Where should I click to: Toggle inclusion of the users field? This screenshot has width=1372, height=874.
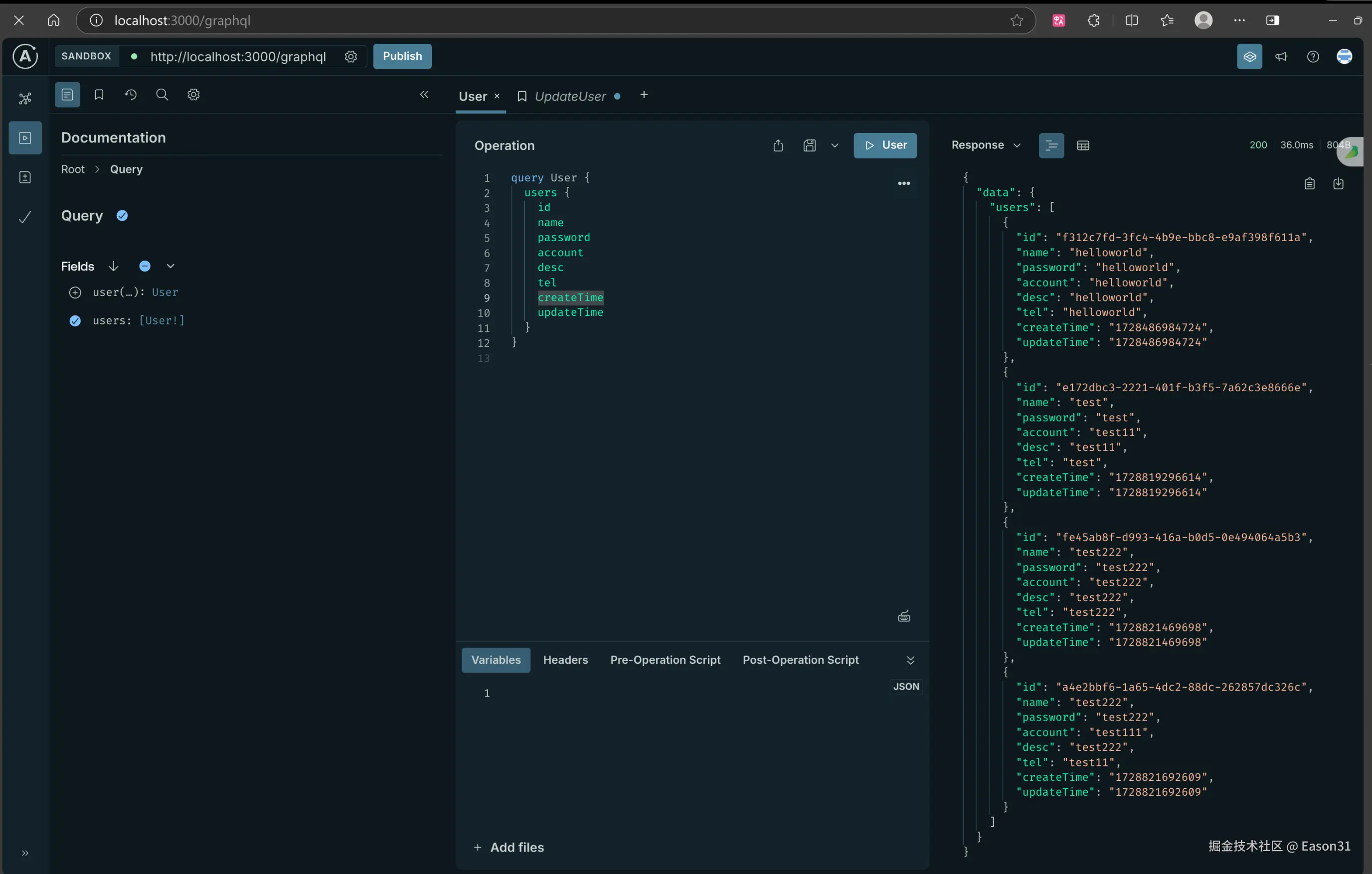tap(75, 320)
